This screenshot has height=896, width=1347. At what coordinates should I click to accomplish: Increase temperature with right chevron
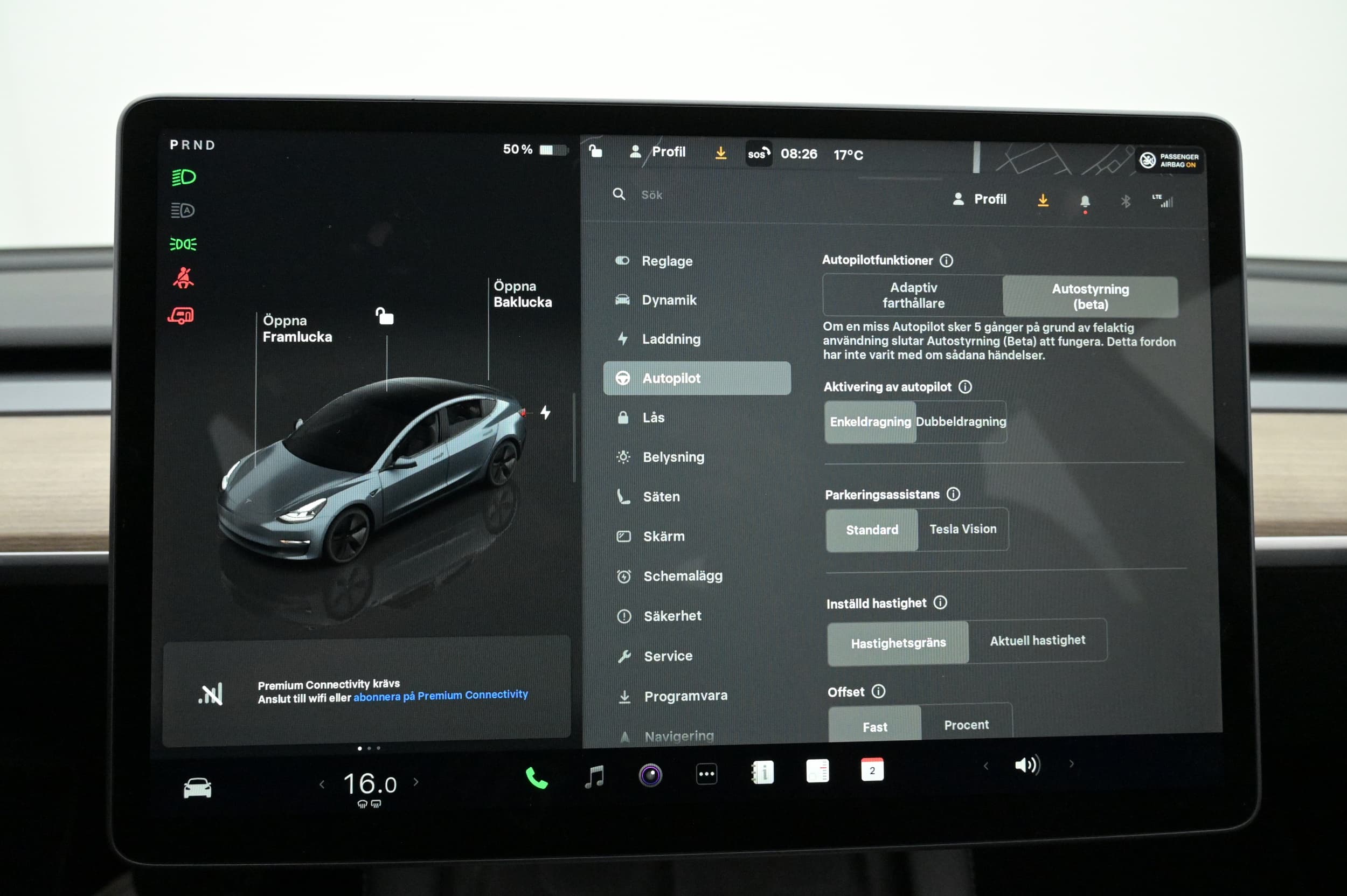[x=416, y=782]
